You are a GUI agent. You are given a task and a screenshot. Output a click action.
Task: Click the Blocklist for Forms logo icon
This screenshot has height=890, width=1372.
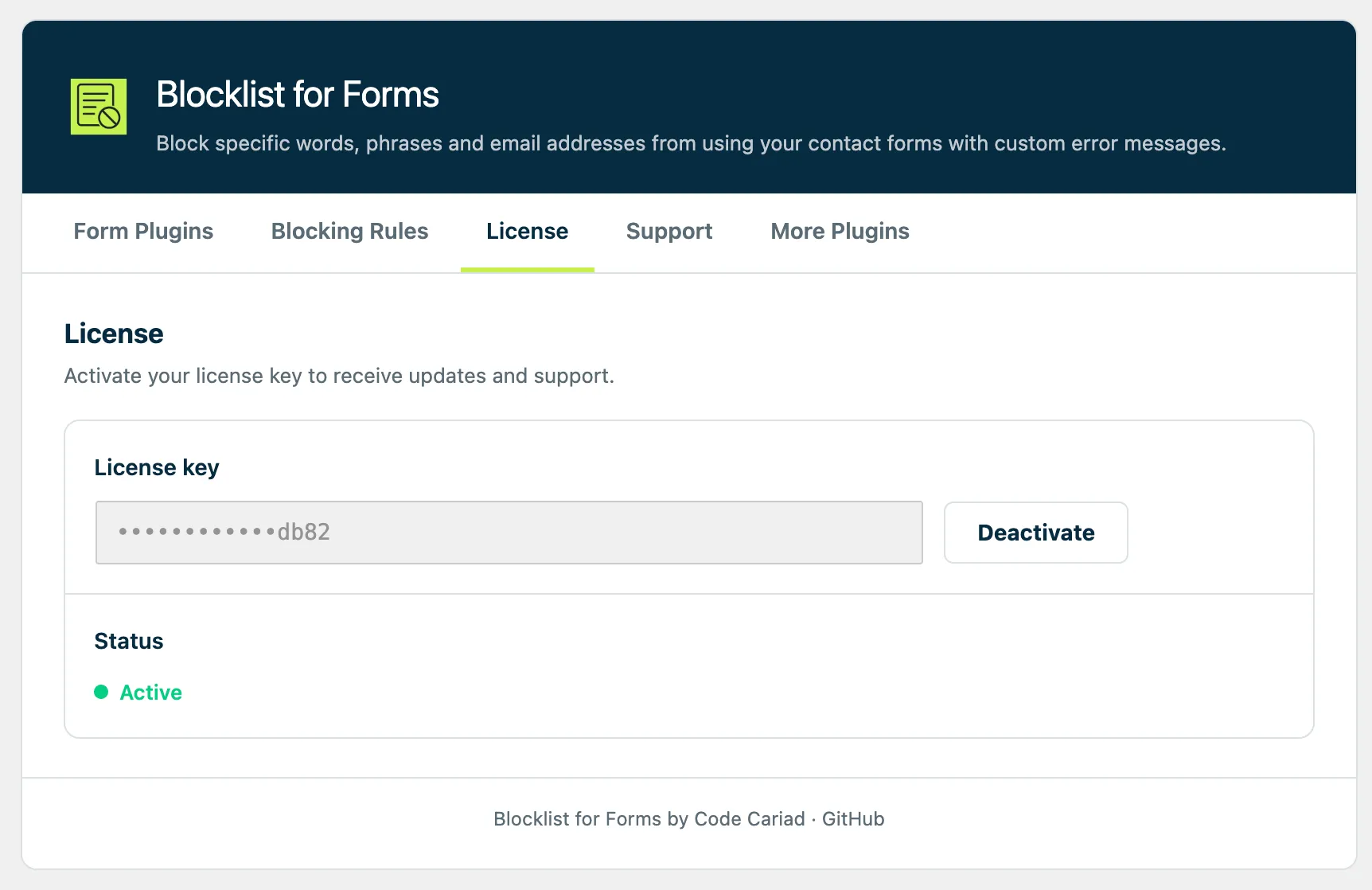click(x=99, y=107)
